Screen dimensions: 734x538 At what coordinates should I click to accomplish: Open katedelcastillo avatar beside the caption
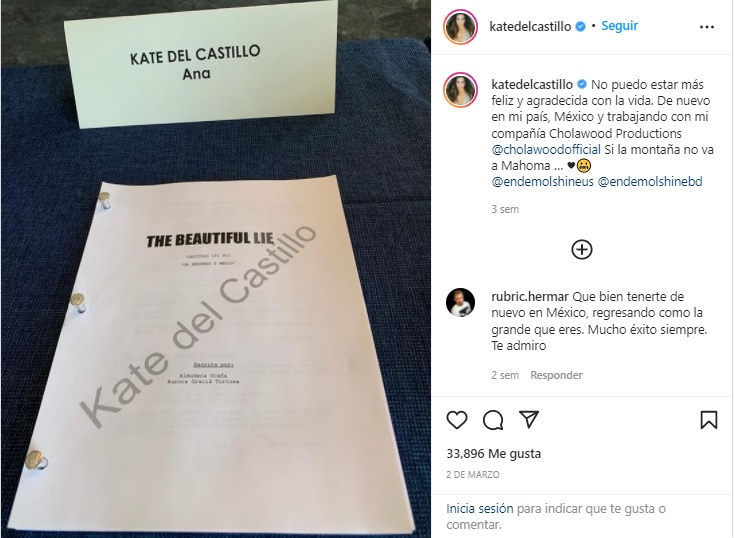pyautogui.click(x=461, y=90)
